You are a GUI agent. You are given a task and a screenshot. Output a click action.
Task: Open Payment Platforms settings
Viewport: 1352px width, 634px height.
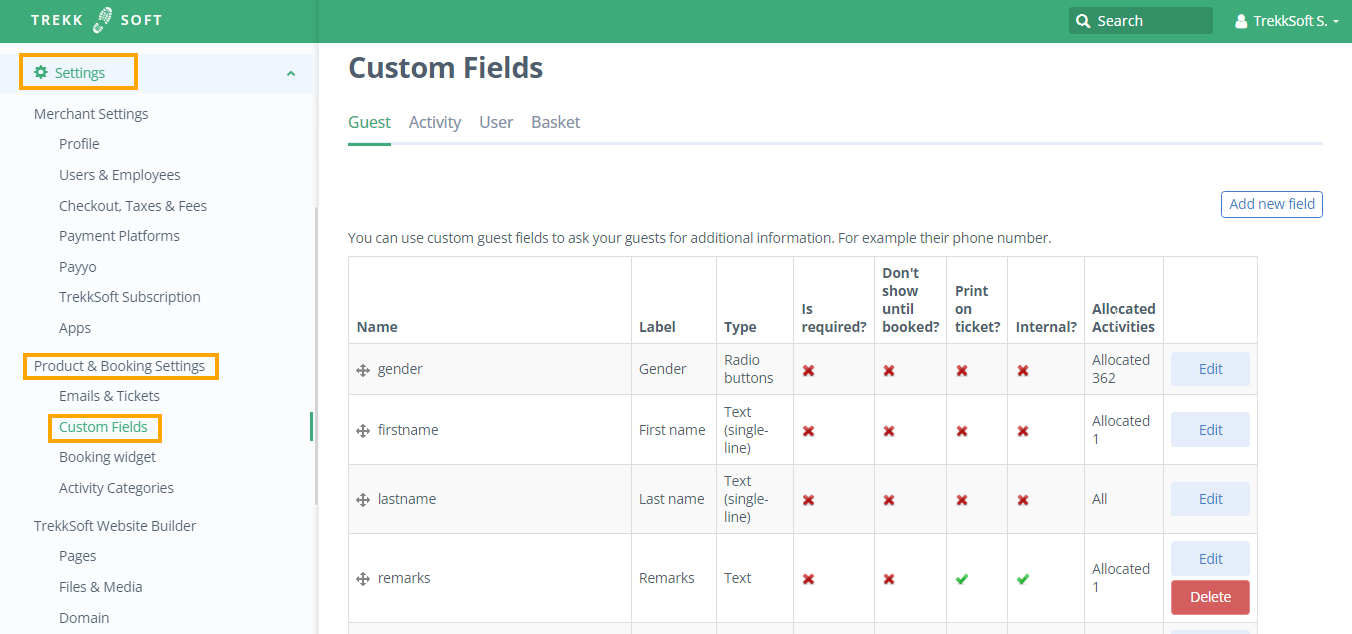pyautogui.click(x=119, y=236)
